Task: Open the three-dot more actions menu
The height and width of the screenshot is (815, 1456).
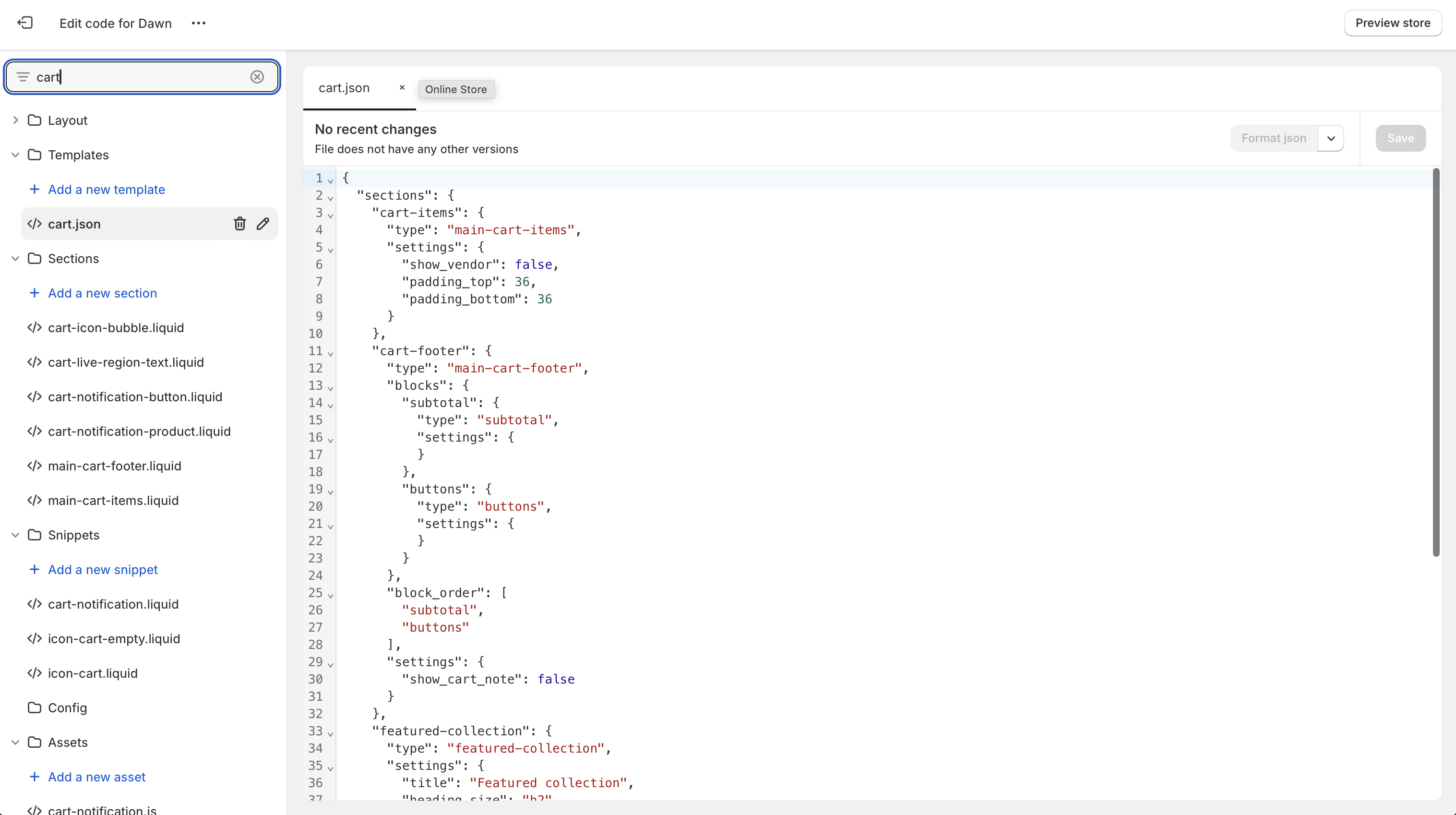Action: pyautogui.click(x=198, y=23)
